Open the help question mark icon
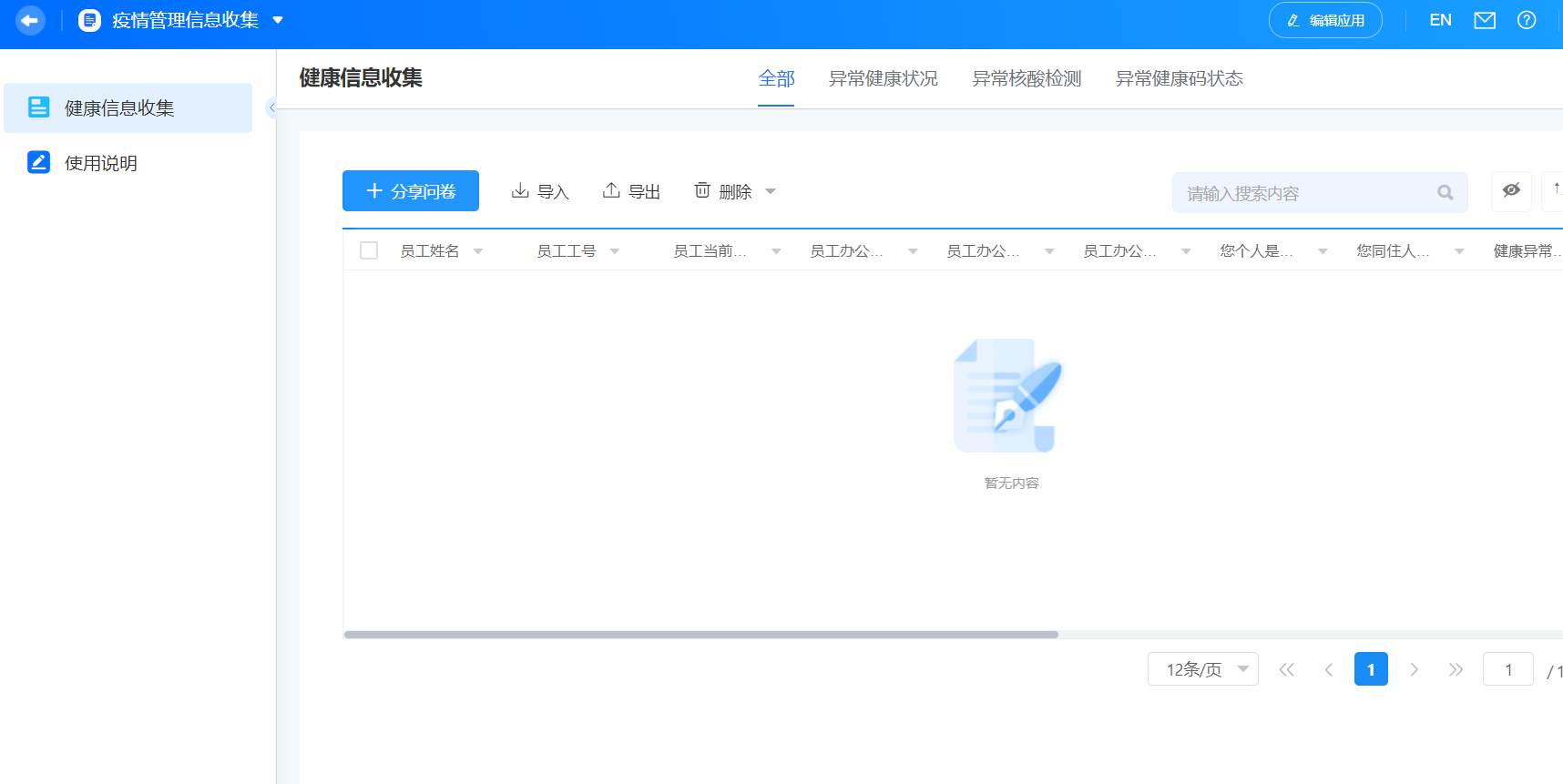The height and width of the screenshot is (784, 1563). (x=1527, y=20)
